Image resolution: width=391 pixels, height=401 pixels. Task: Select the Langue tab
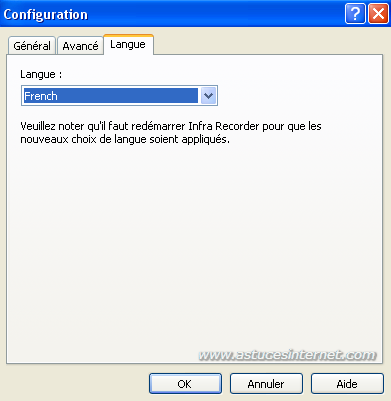tap(128, 44)
